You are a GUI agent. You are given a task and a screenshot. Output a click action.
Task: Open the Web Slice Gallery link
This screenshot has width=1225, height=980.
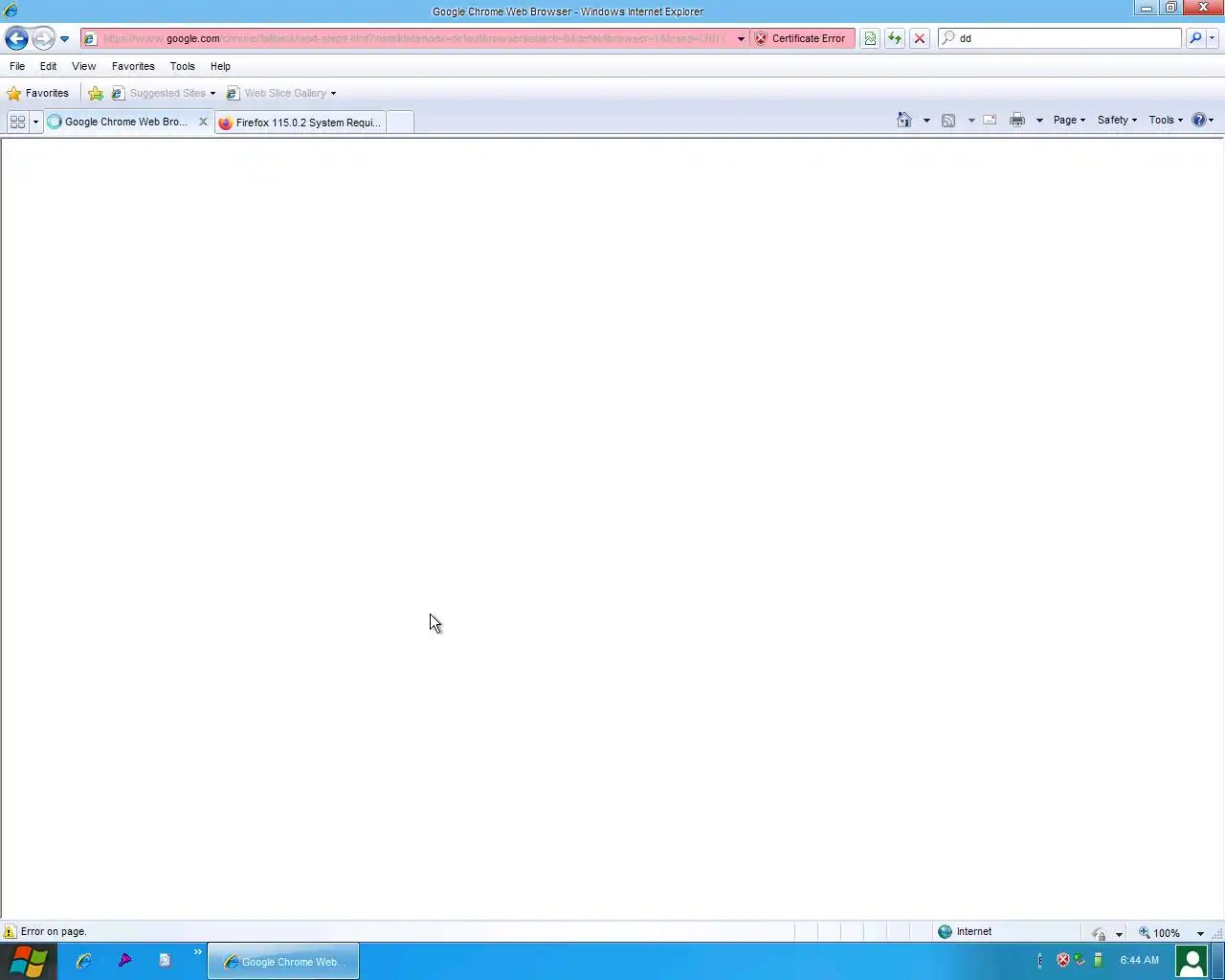(x=280, y=93)
